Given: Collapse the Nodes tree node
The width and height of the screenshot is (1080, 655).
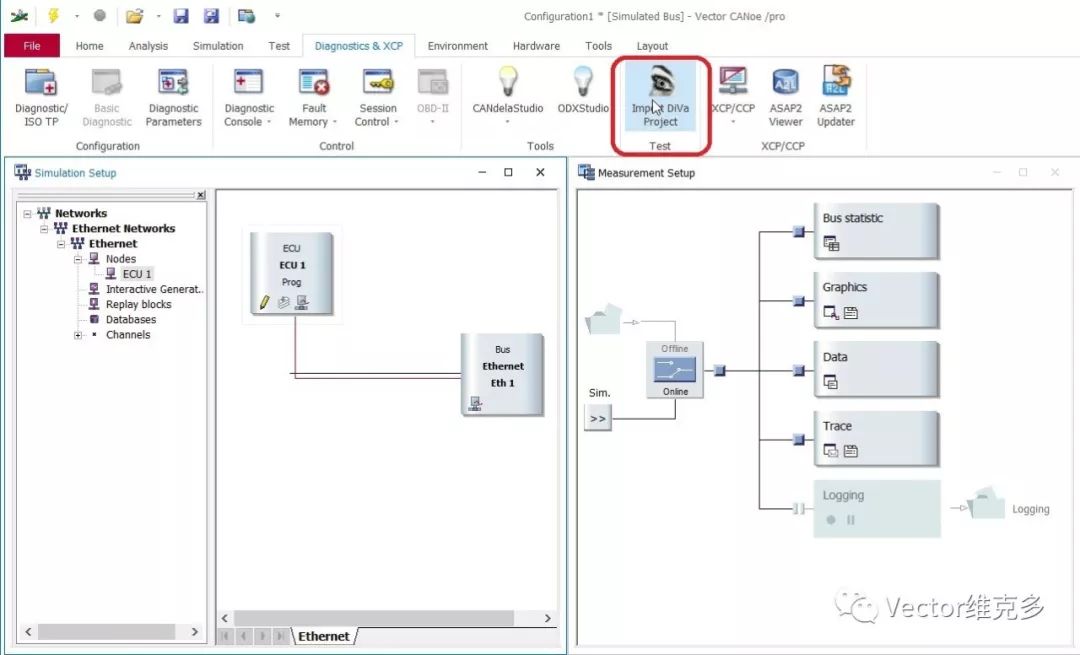Looking at the screenshot, I should pyautogui.click(x=78, y=259).
